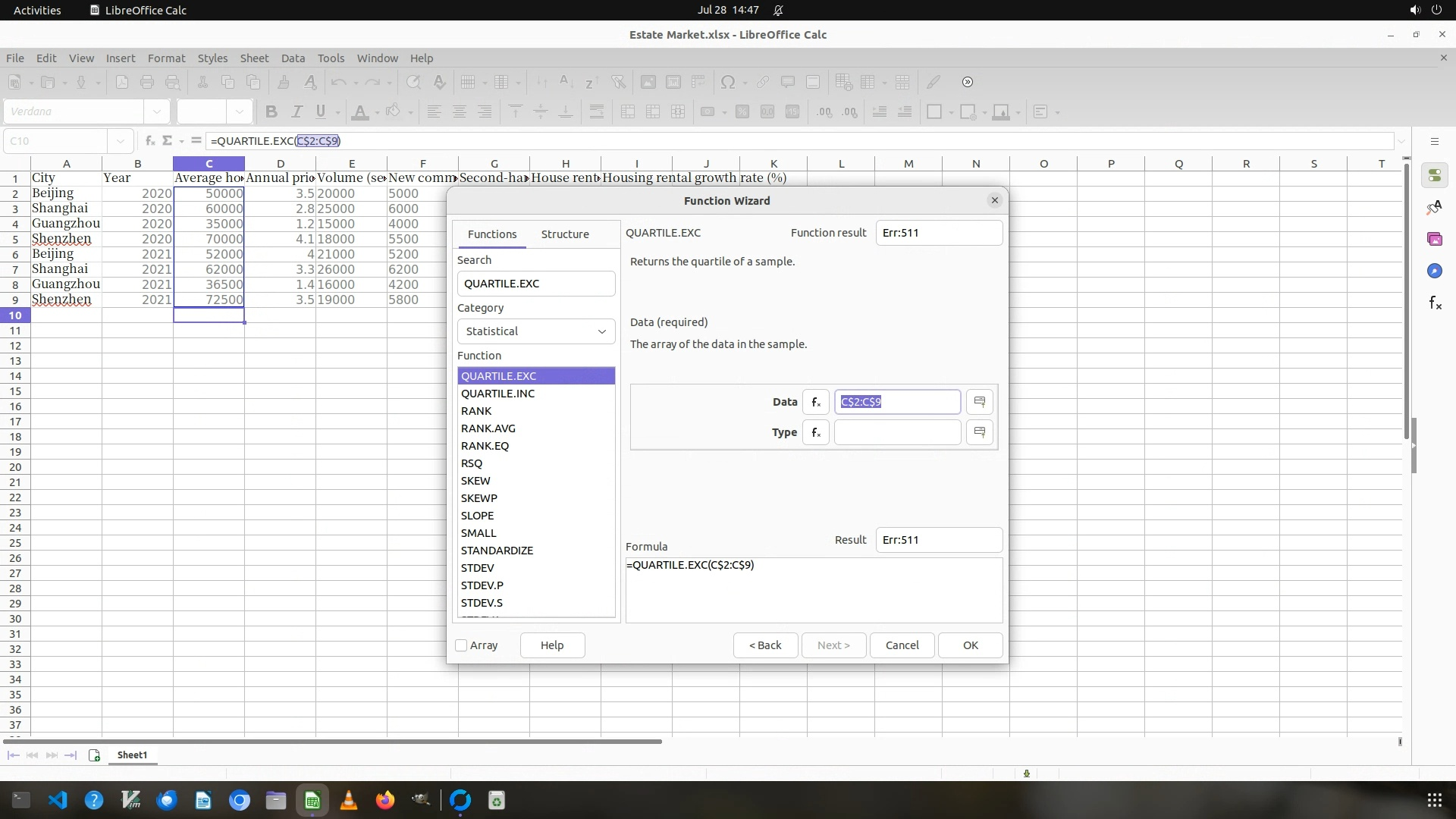Expand the Statistical category dropdown
The image size is (1456, 819).
point(535,331)
